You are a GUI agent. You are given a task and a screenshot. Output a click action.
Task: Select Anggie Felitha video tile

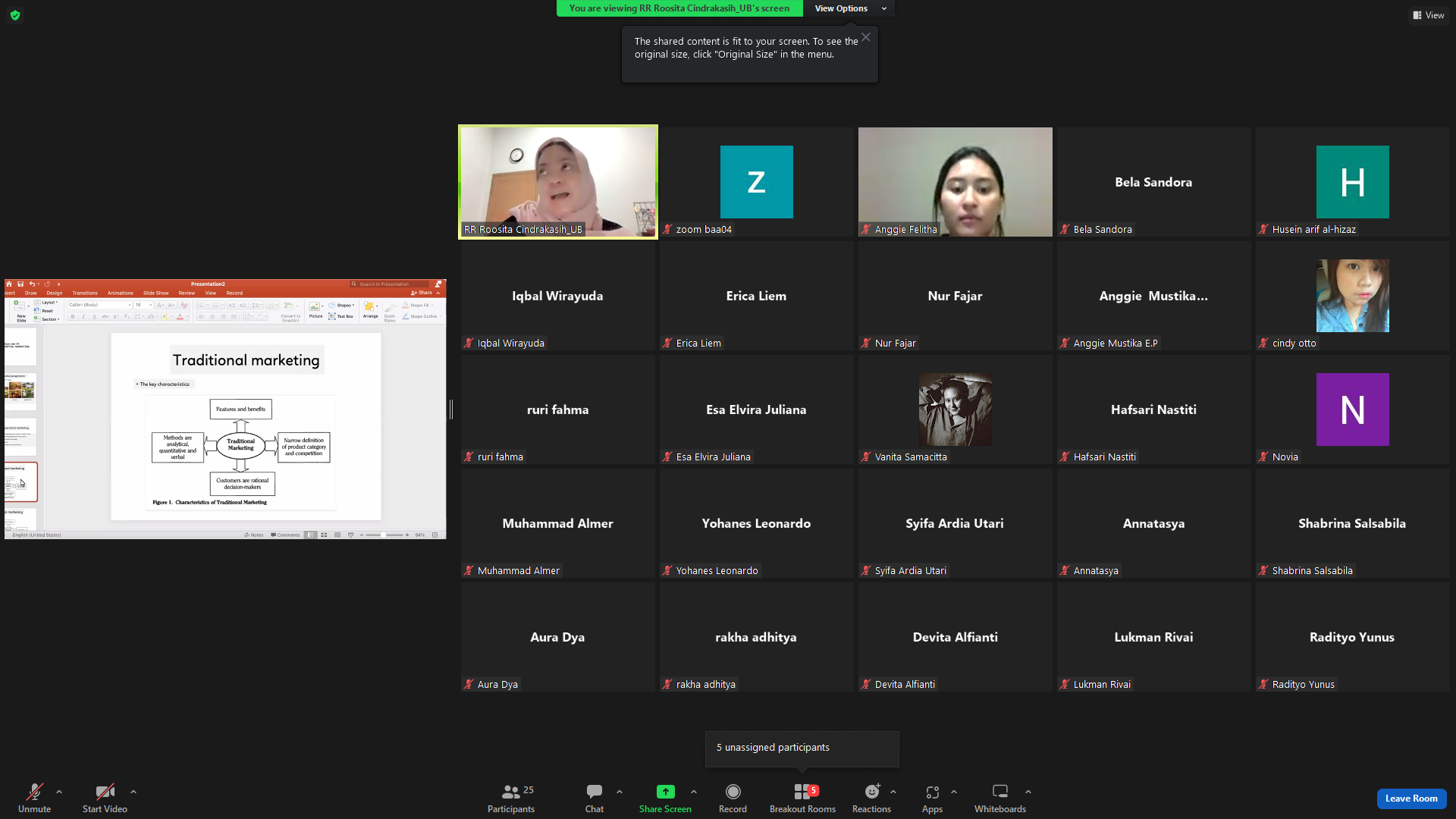[x=955, y=182]
